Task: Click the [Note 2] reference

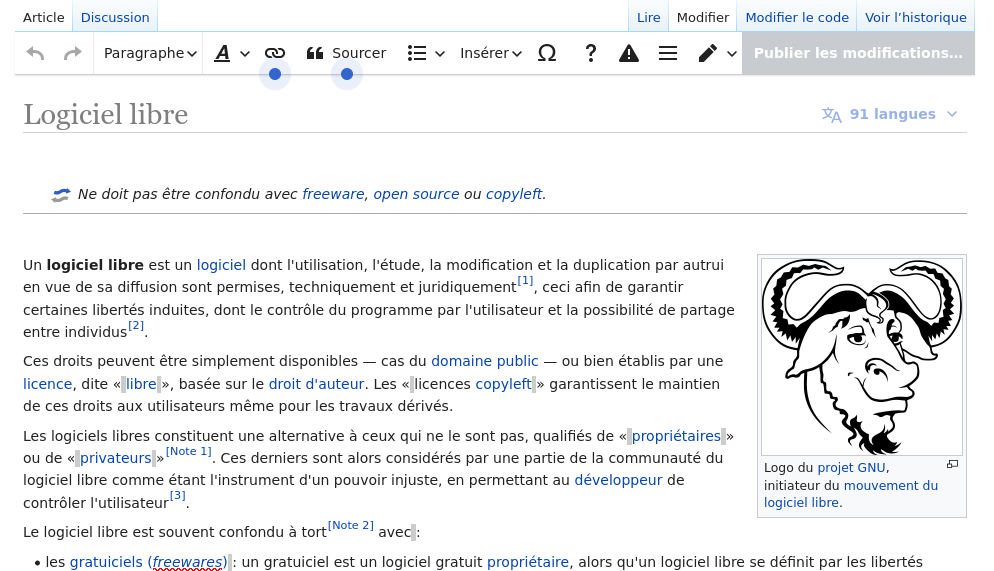Action: pyautogui.click(x=351, y=525)
